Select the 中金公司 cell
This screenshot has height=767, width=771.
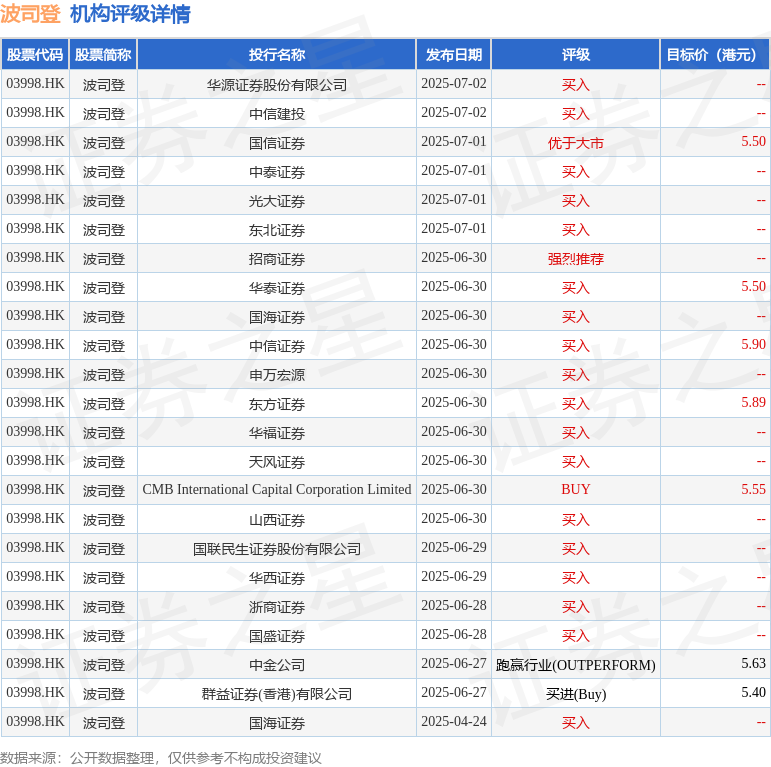pyautogui.click(x=277, y=665)
